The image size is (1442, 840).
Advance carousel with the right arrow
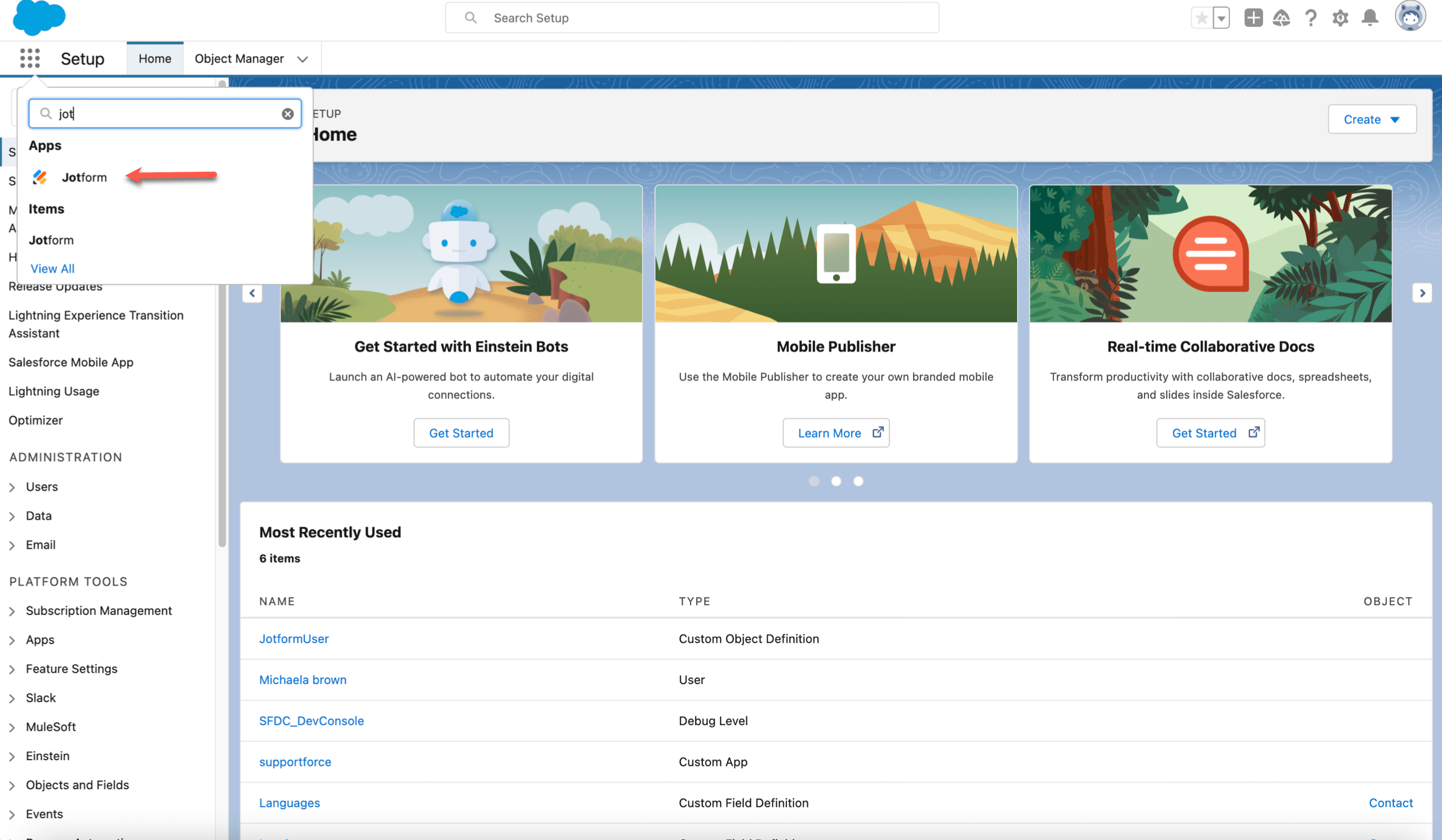pos(1421,293)
